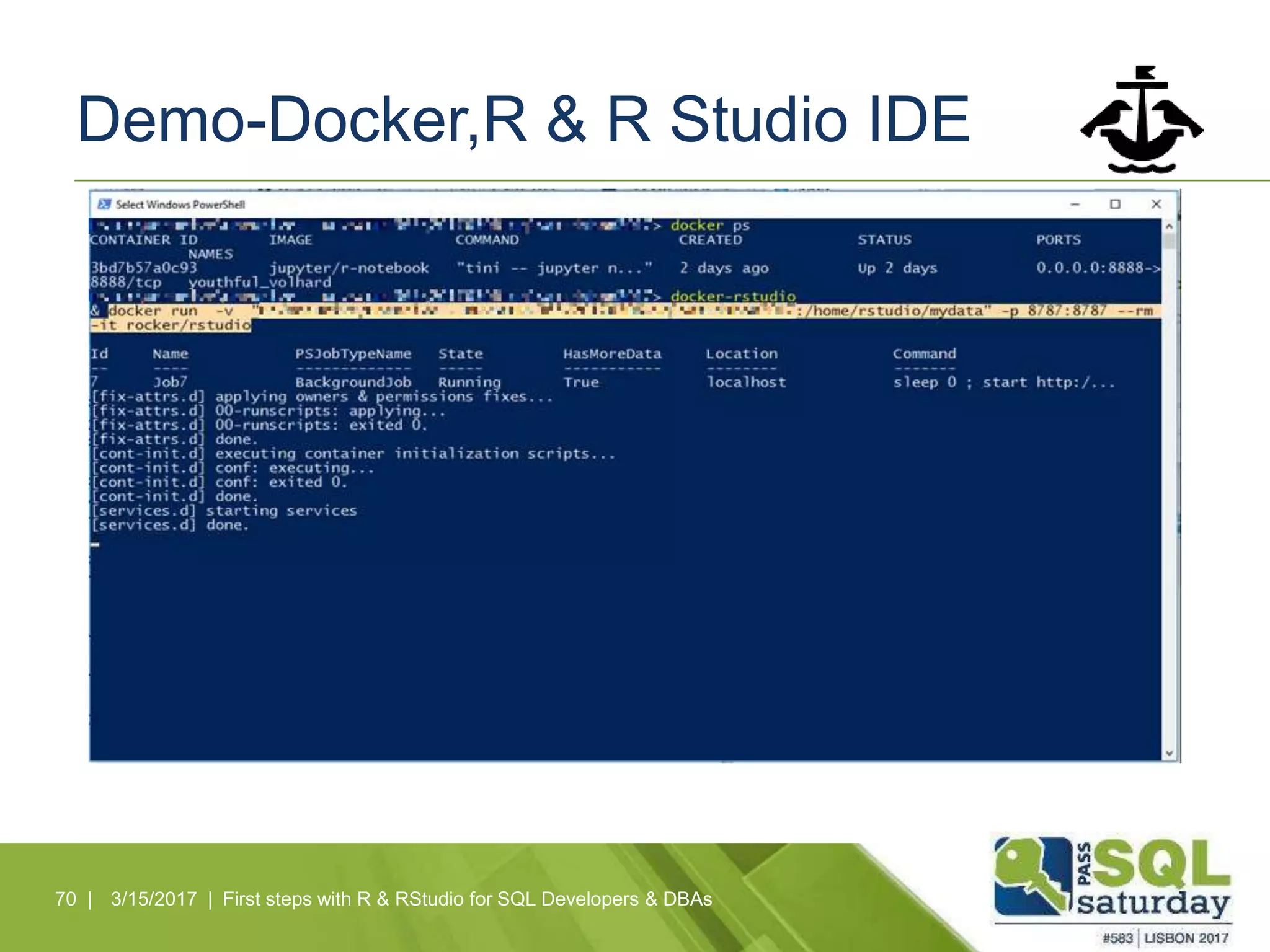Screen dimensions: 1270x952
Task: Click the vertical scrollbar thumb in PowerShell
Action: 1169,242
